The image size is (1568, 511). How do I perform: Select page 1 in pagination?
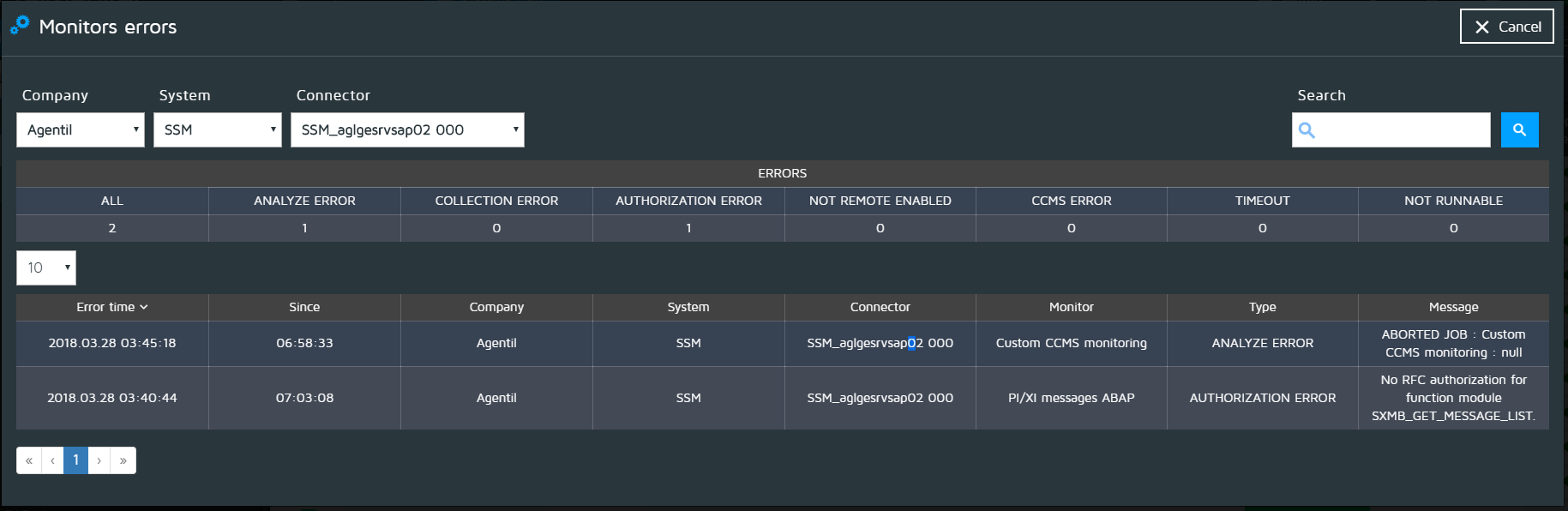[x=75, y=460]
